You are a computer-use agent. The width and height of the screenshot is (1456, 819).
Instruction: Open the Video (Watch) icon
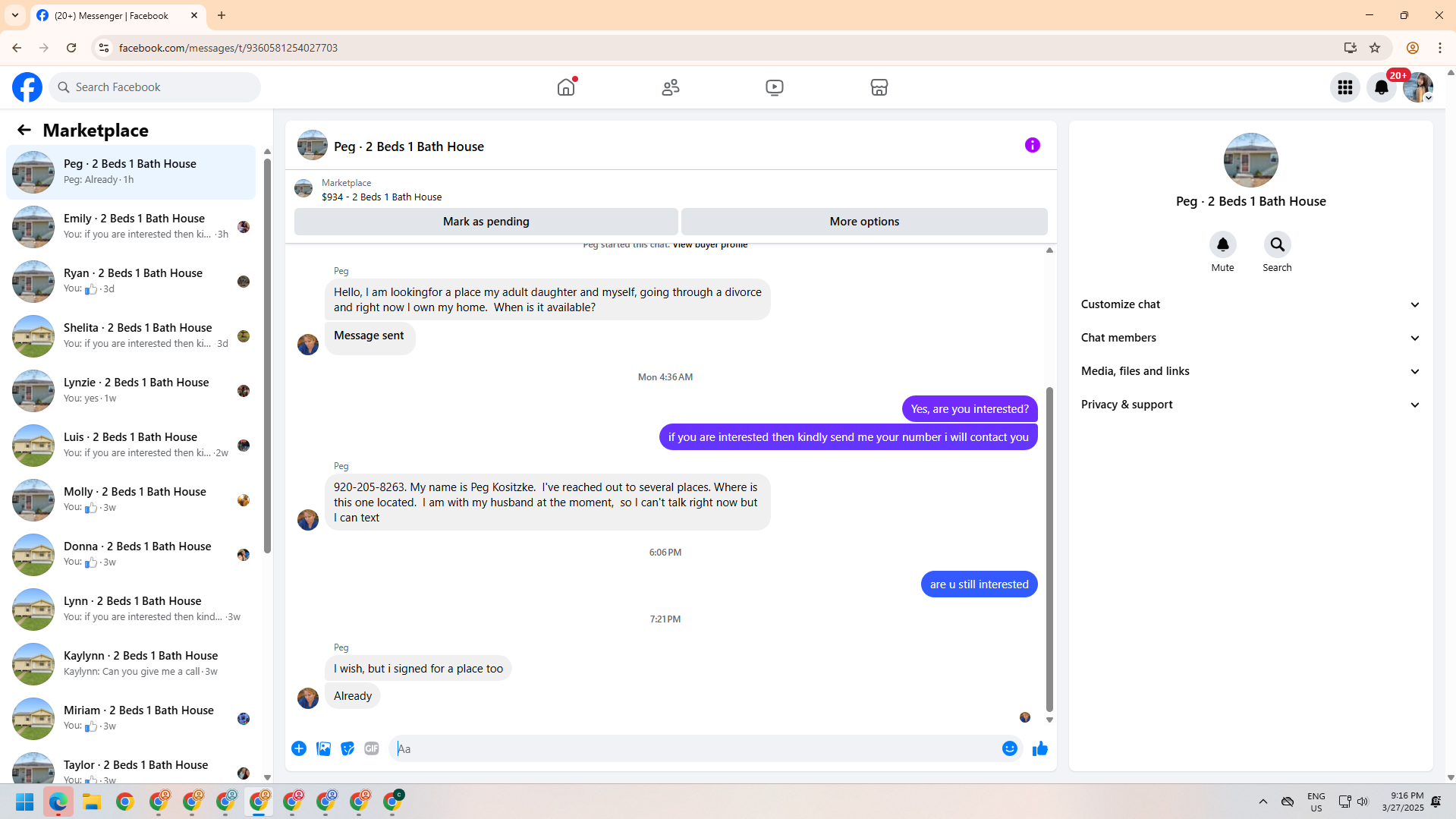click(x=775, y=87)
